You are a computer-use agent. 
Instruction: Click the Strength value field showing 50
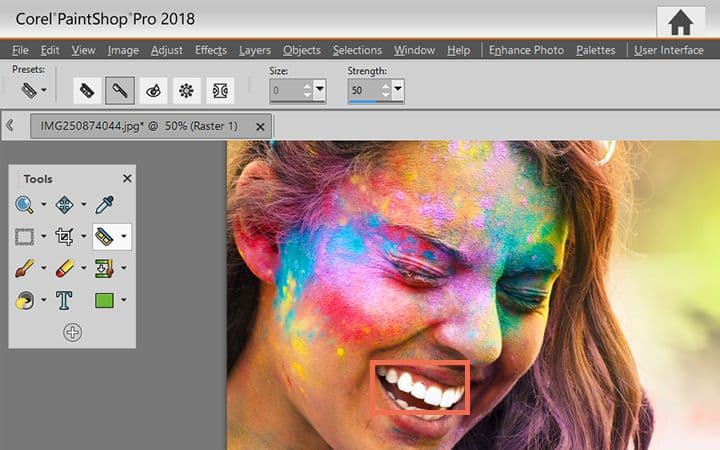[x=364, y=90]
